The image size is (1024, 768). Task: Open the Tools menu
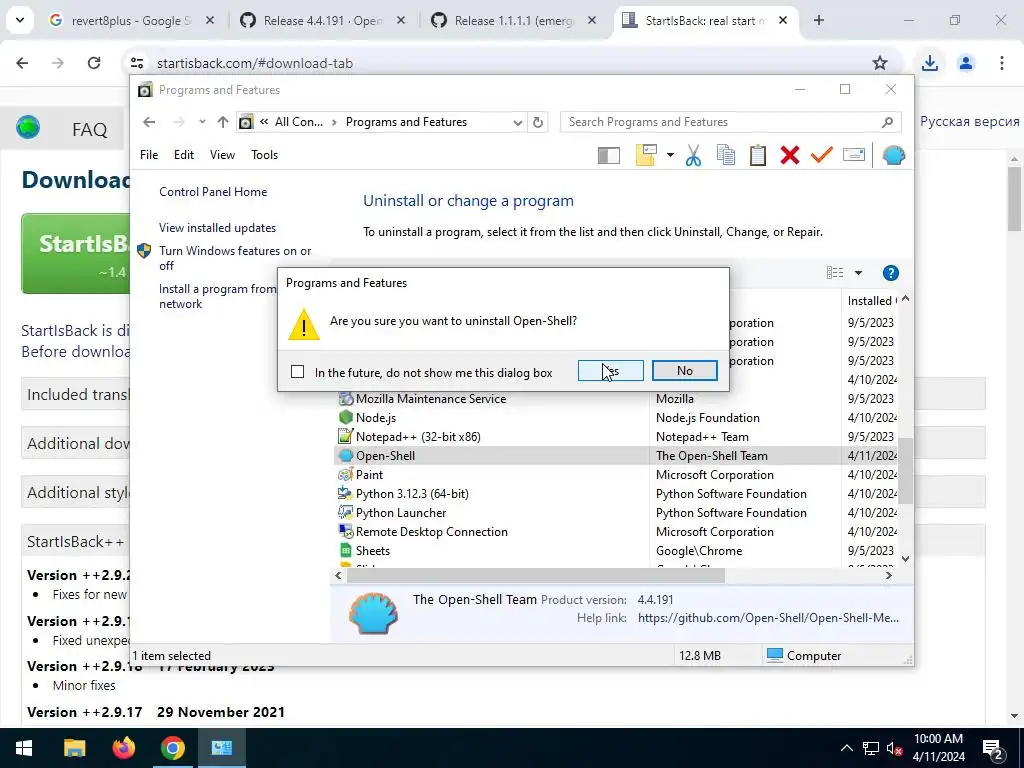click(264, 155)
